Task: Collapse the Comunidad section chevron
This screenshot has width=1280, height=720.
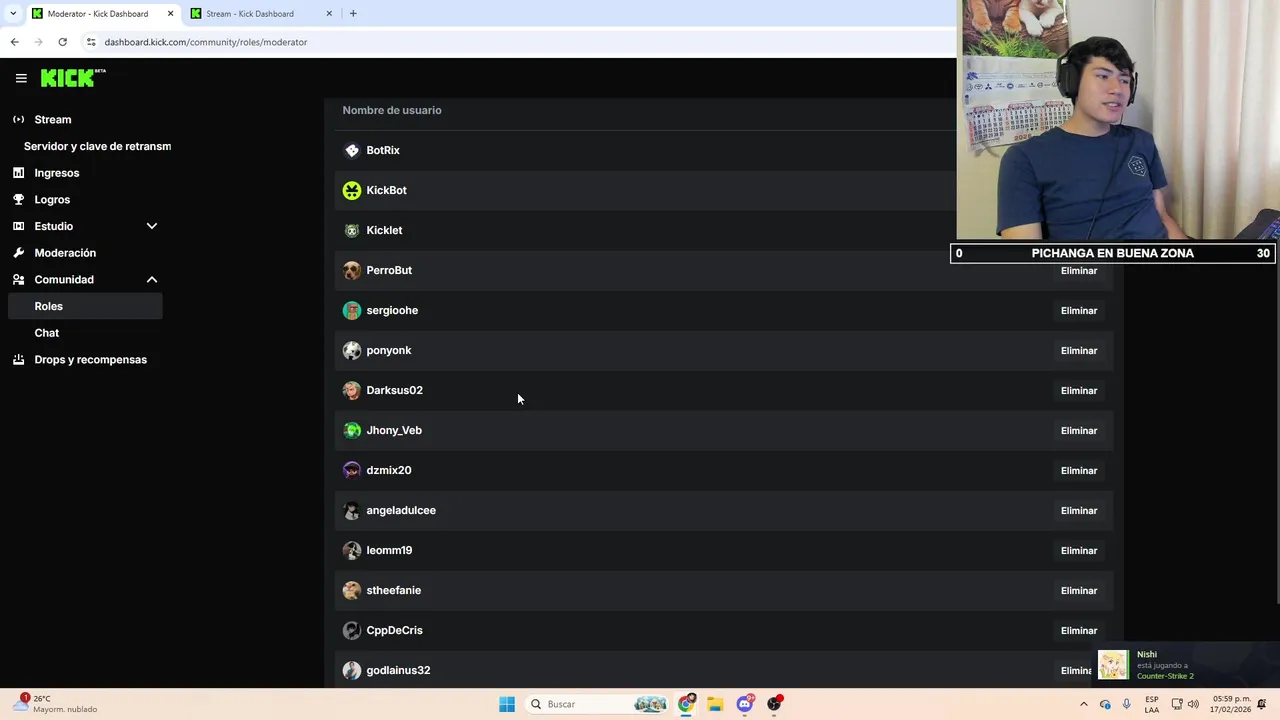Action: point(152,280)
